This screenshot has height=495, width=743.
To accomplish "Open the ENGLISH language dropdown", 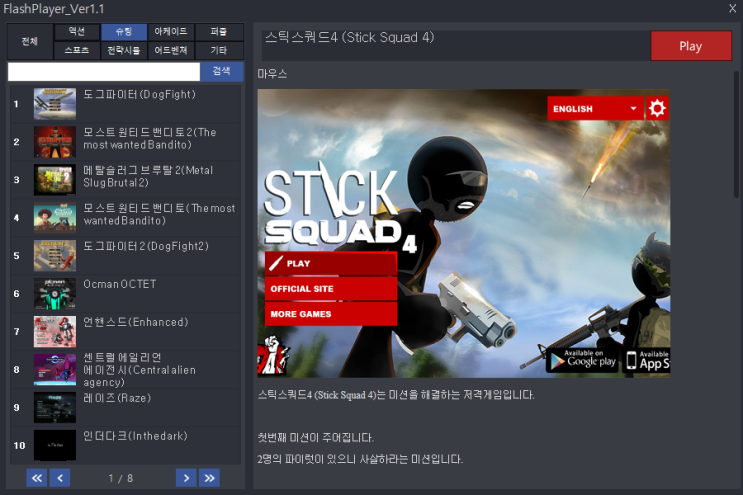I will pos(595,108).
